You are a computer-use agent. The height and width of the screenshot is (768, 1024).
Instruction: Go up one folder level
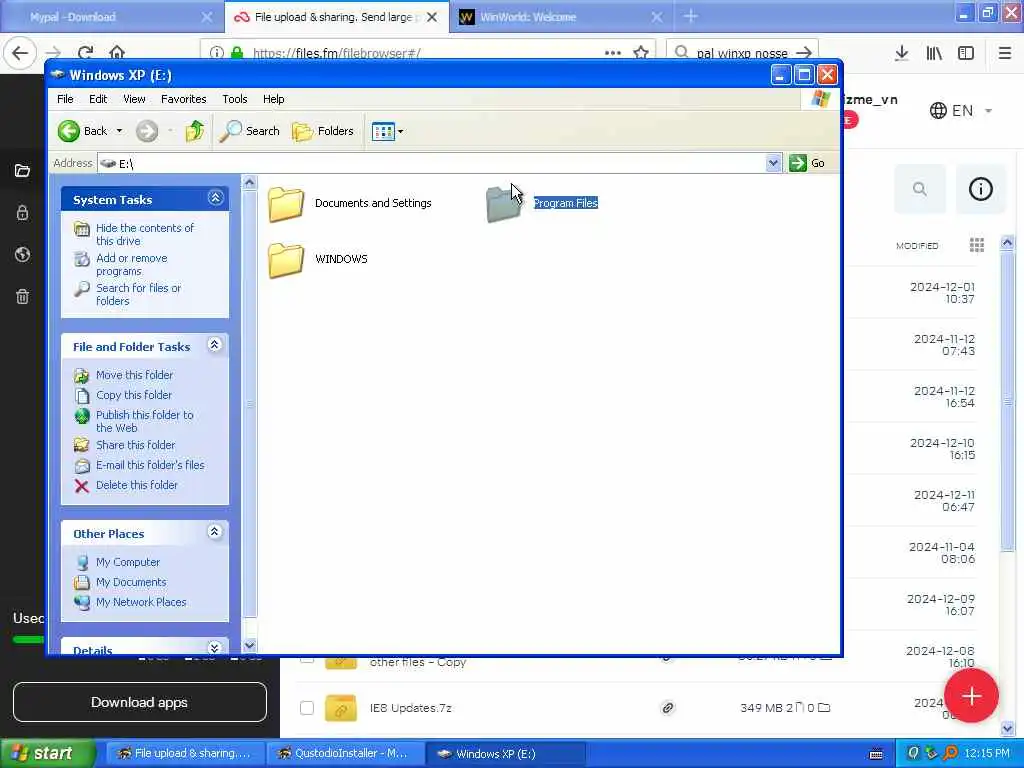194,131
